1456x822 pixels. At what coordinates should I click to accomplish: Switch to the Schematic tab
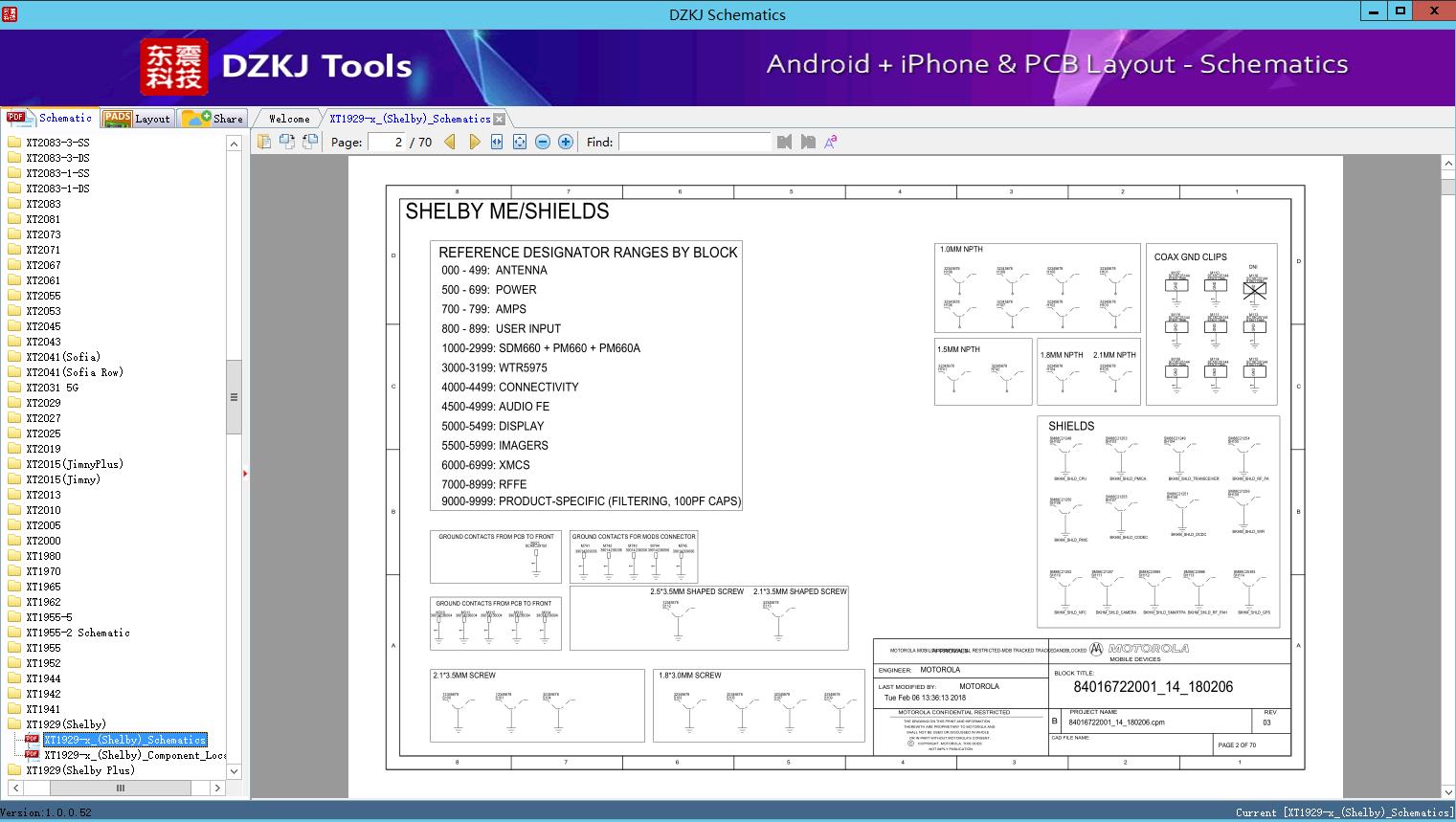[x=50, y=118]
